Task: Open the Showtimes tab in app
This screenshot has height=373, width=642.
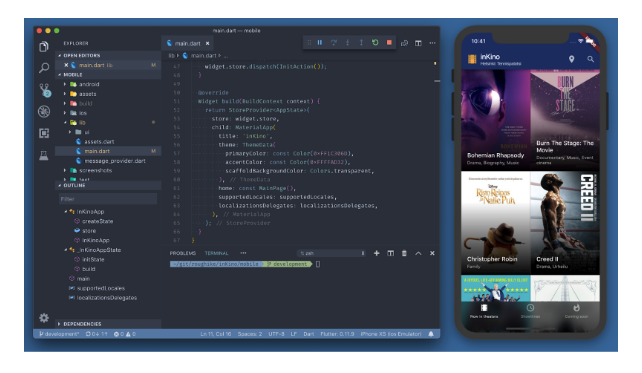Action: pos(530,311)
